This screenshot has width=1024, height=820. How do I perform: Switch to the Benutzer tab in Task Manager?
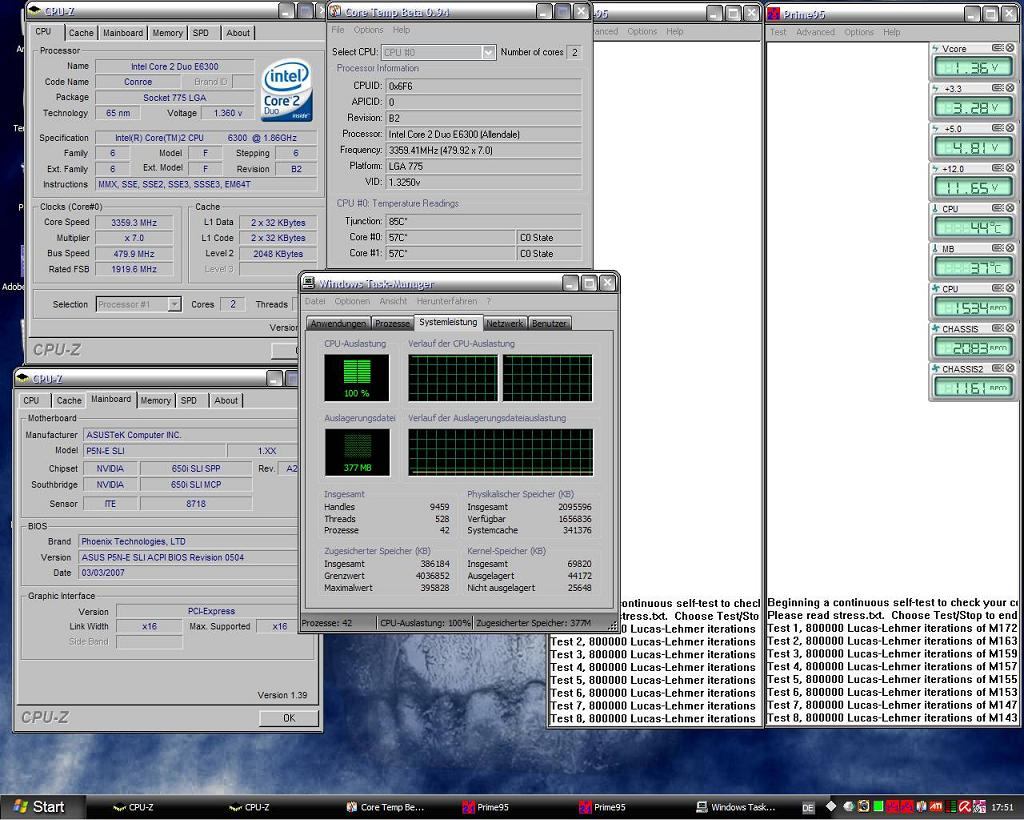coord(549,323)
